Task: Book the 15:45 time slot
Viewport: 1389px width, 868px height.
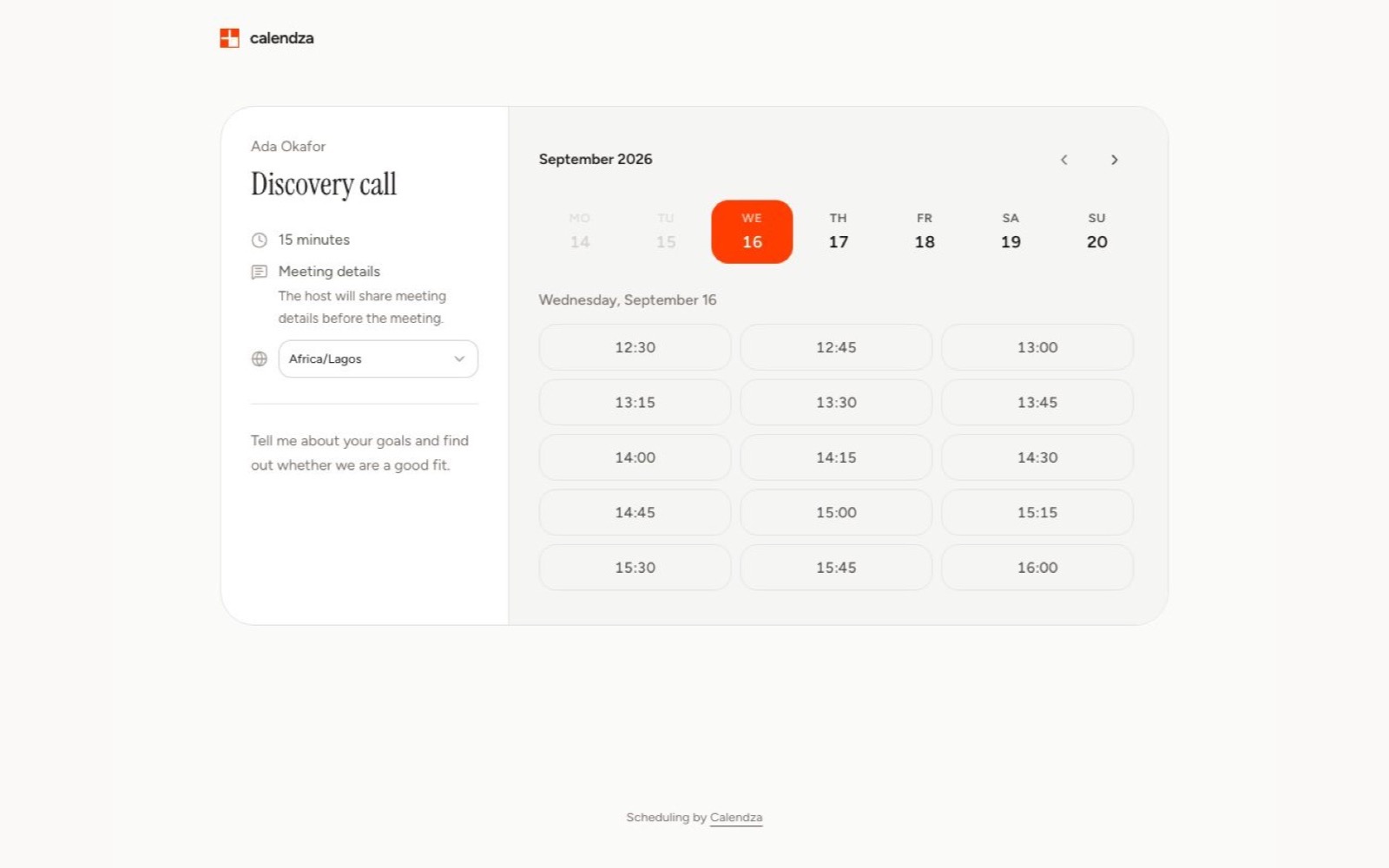Action: click(836, 568)
